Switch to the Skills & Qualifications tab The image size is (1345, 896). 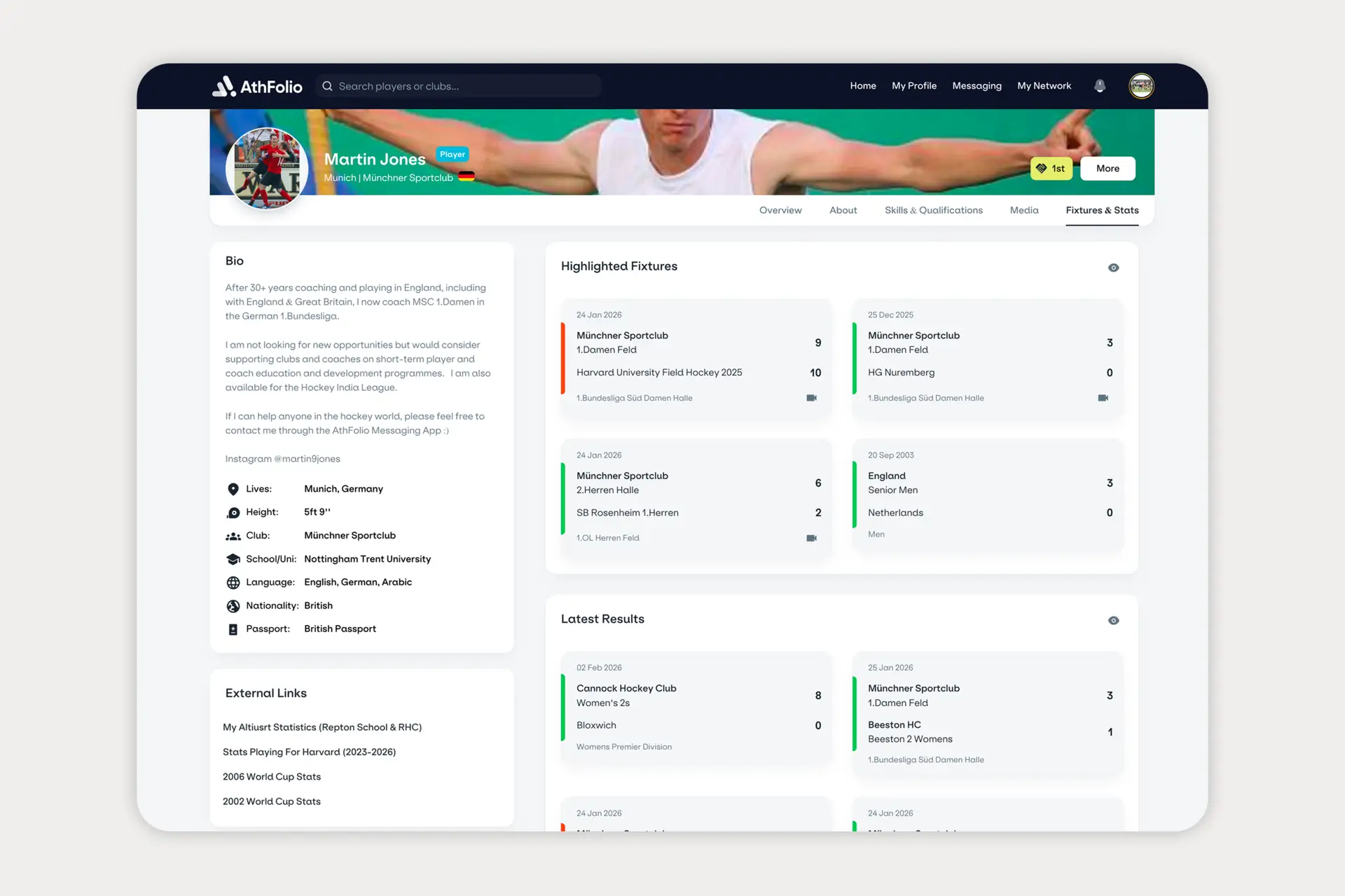(x=933, y=210)
